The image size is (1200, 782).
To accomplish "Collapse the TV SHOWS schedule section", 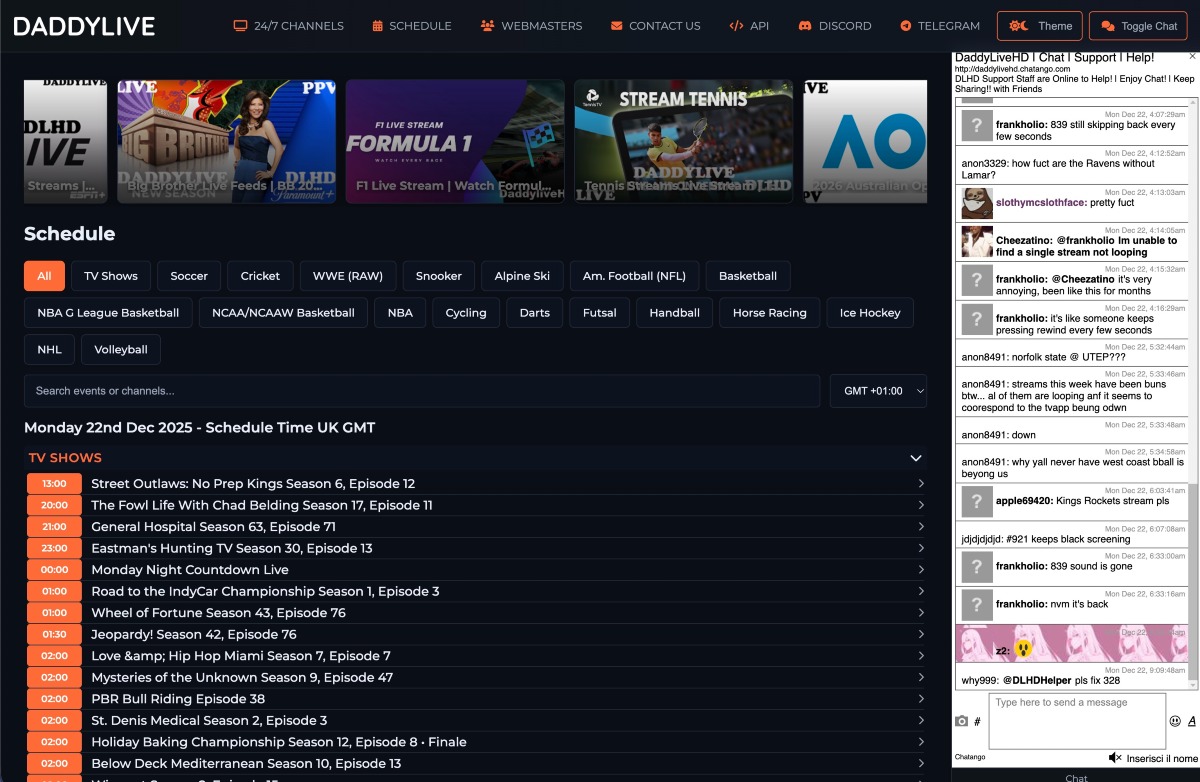I will [x=915, y=457].
